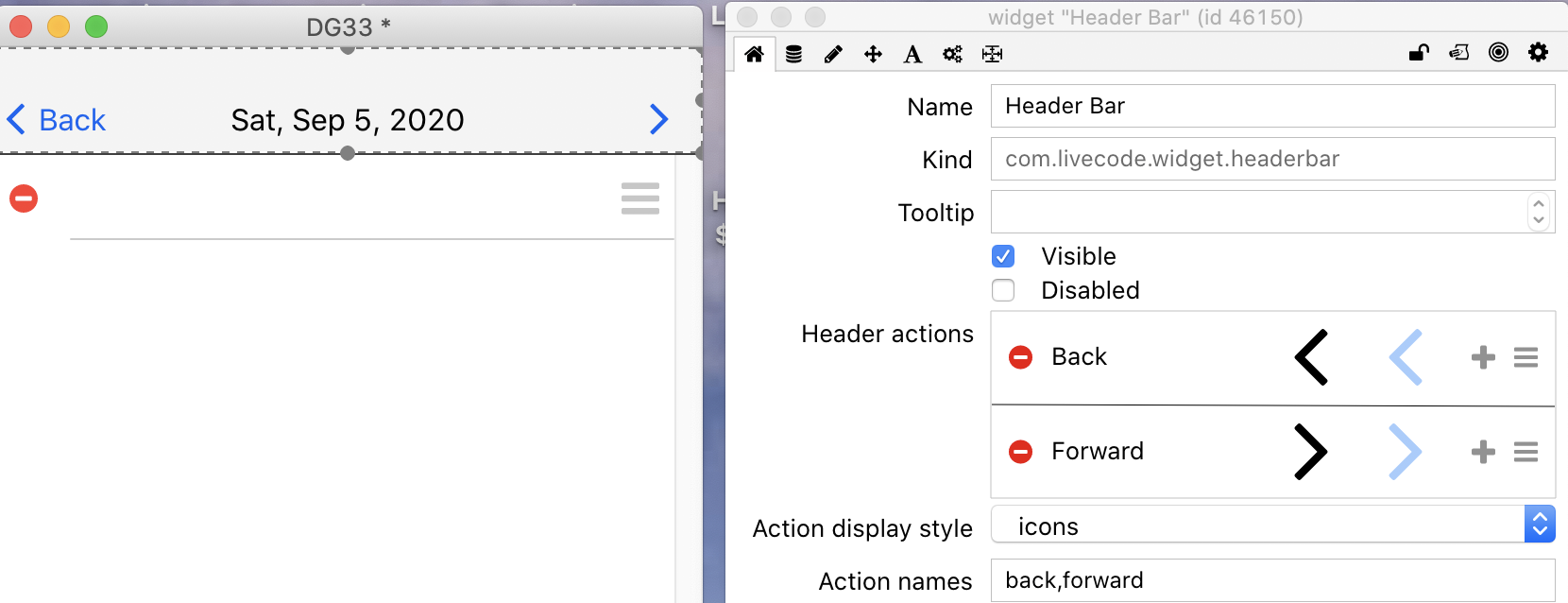Click the script editor icon
Screen dimensions: 1568x603
click(x=1458, y=53)
